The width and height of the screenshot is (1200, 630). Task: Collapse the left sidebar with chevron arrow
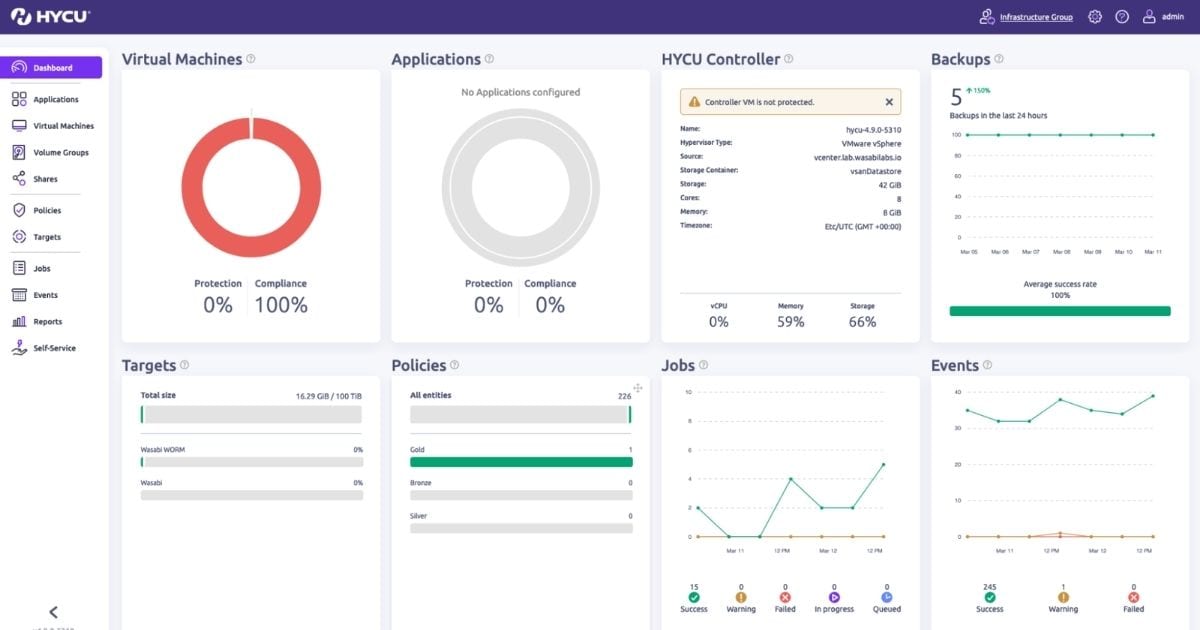pos(54,612)
